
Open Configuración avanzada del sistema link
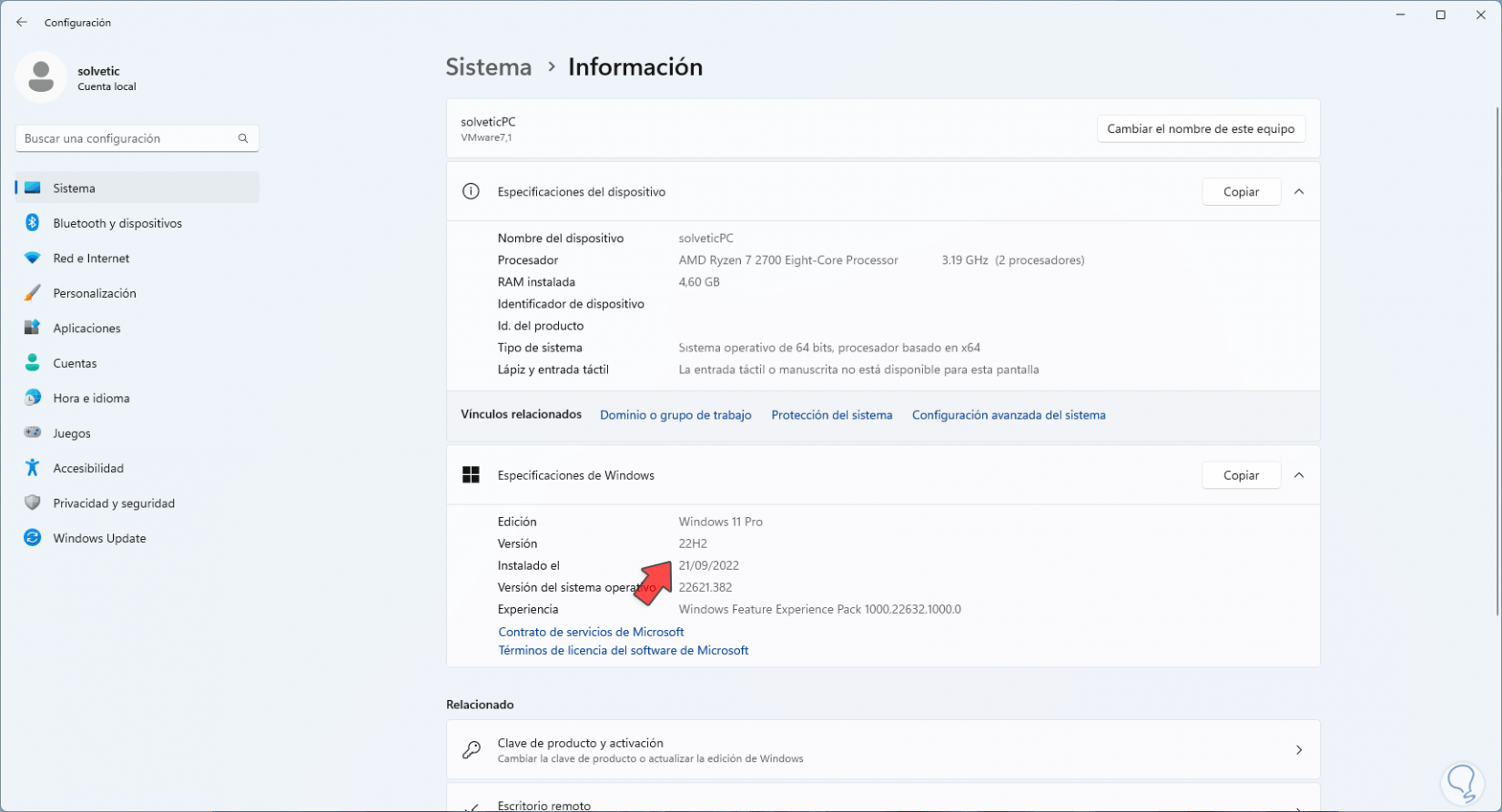click(1009, 415)
